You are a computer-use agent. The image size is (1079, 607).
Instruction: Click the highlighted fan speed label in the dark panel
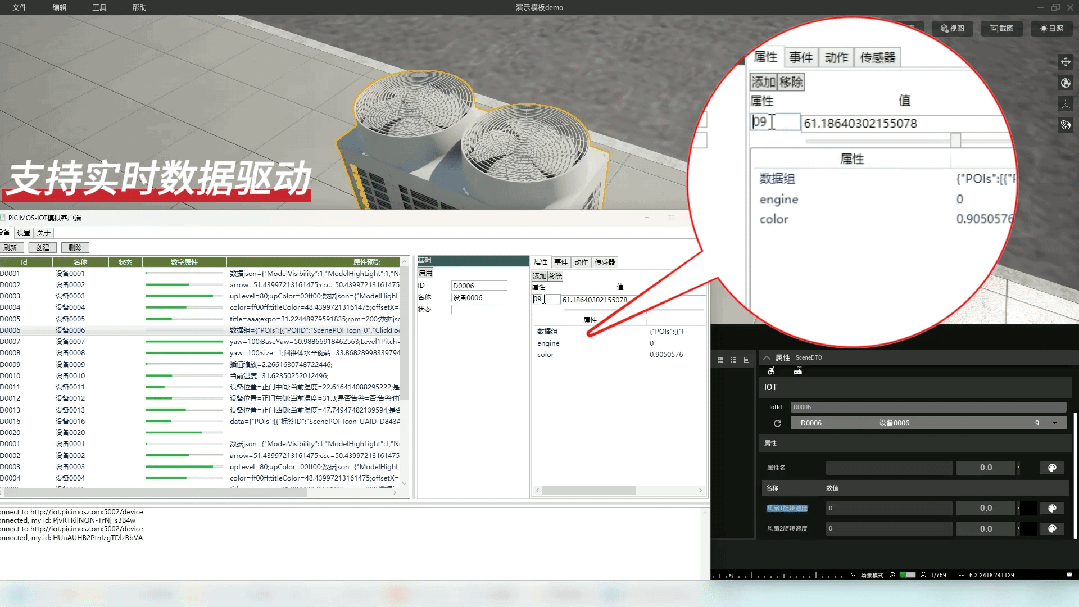click(x=787, y=508)
